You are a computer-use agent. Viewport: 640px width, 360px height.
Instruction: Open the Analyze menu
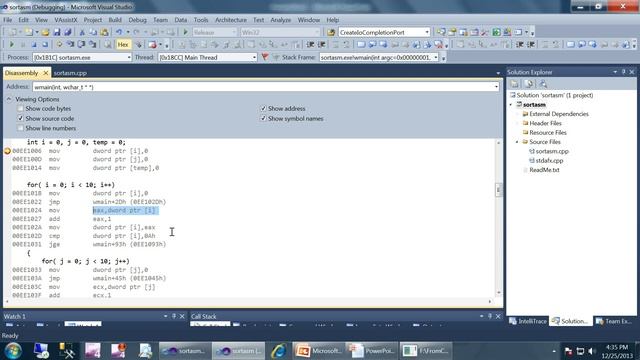pos(280,20)
